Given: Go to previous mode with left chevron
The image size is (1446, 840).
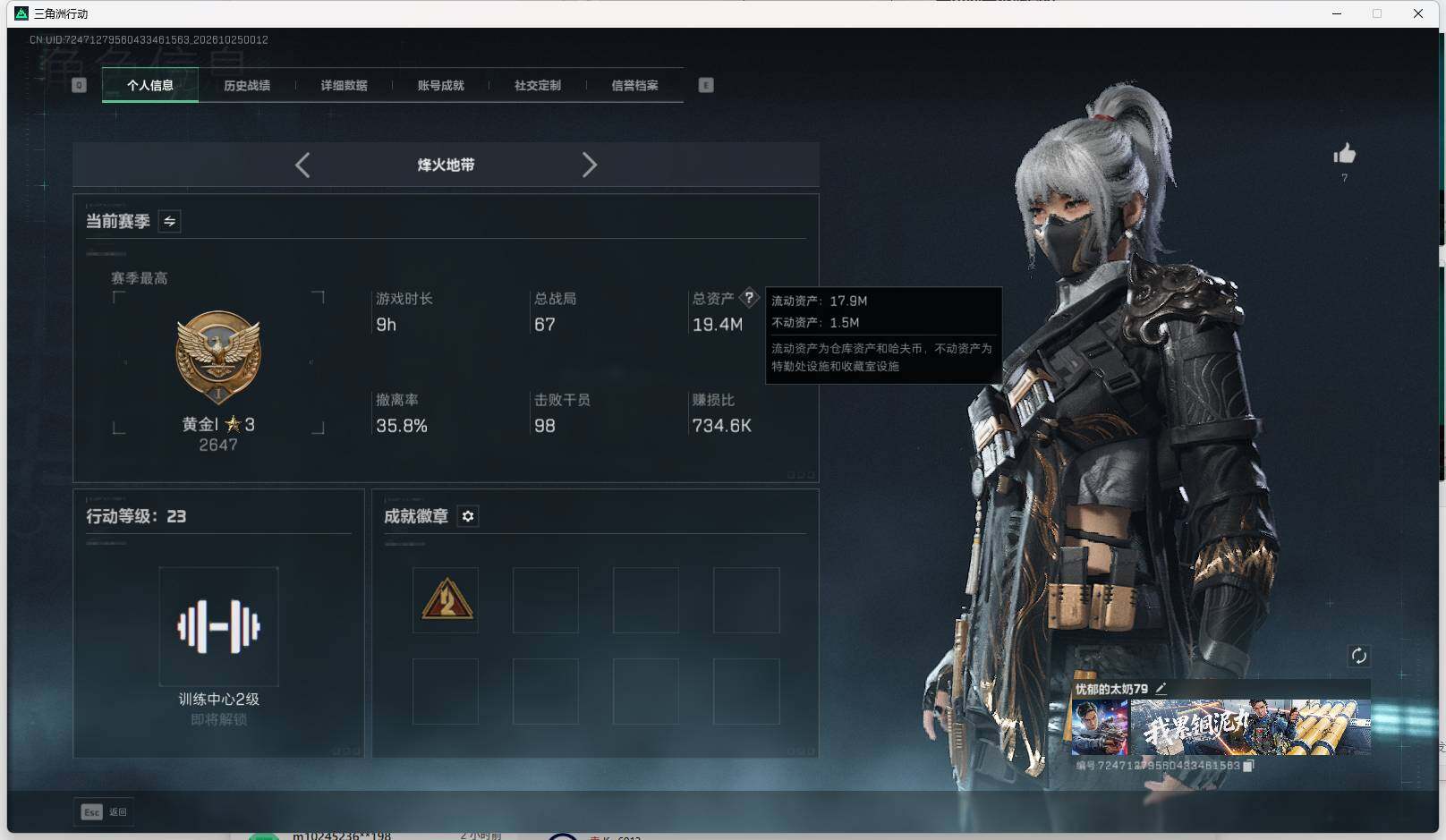Looking at the screenshot, I should pos(302,165).
